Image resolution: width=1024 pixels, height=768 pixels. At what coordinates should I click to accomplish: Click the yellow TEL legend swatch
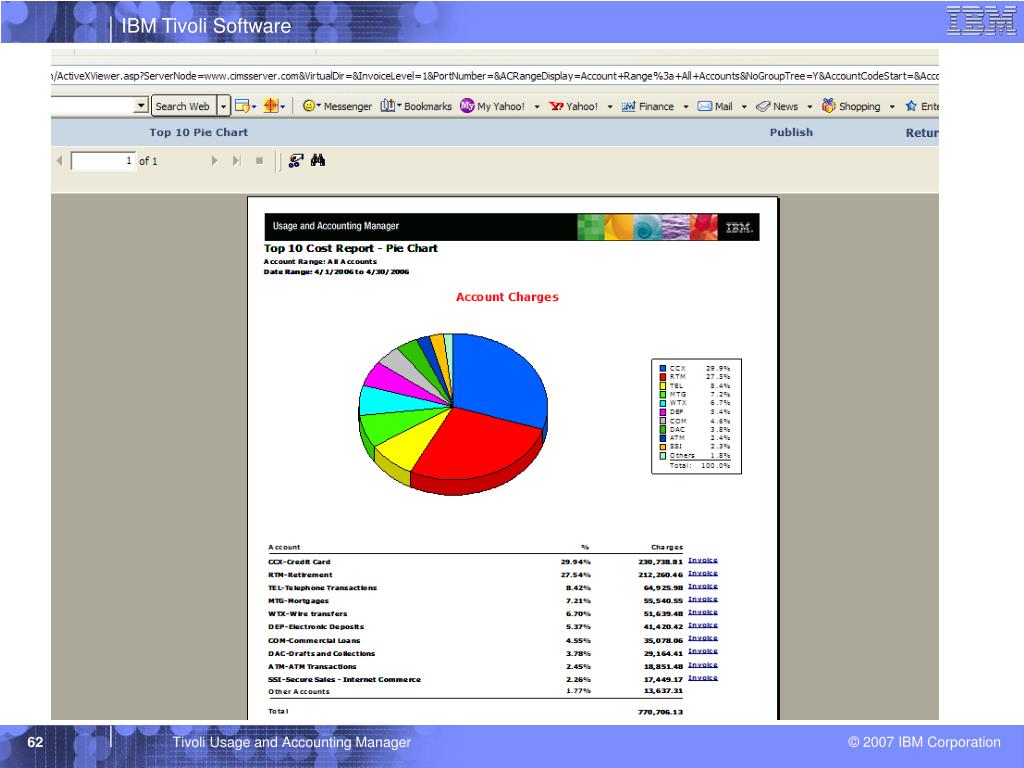[x=663, y=386]
